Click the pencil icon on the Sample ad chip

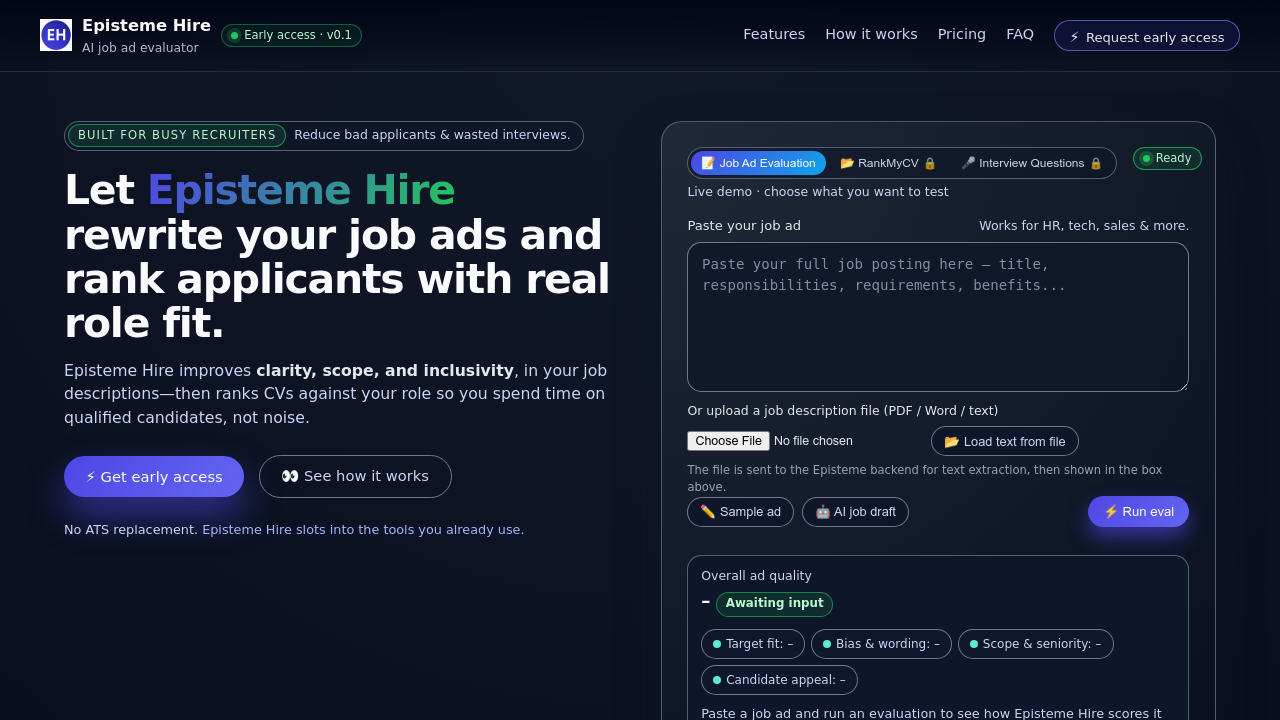[707, 511]
